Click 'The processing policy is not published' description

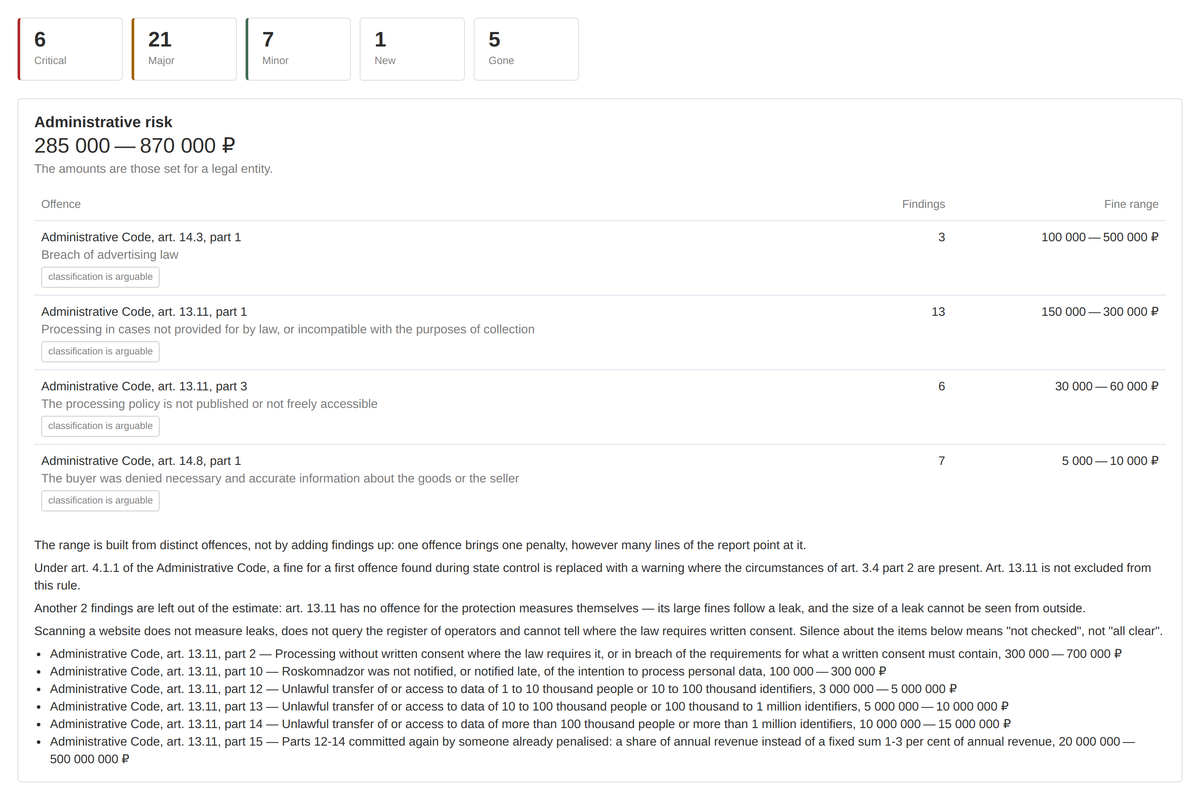[x=209, y=404]
